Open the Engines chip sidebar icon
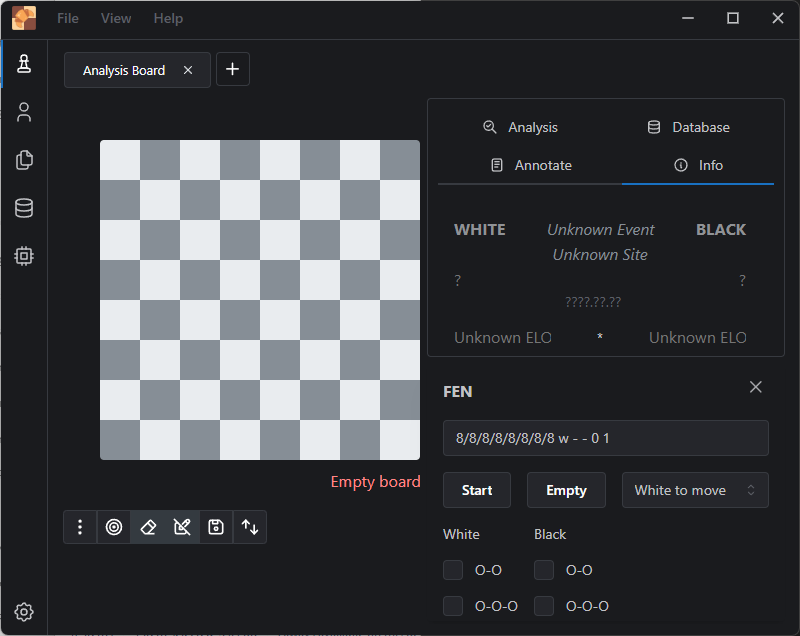Viewport: 800px width, 636px height. pos(24,256)
